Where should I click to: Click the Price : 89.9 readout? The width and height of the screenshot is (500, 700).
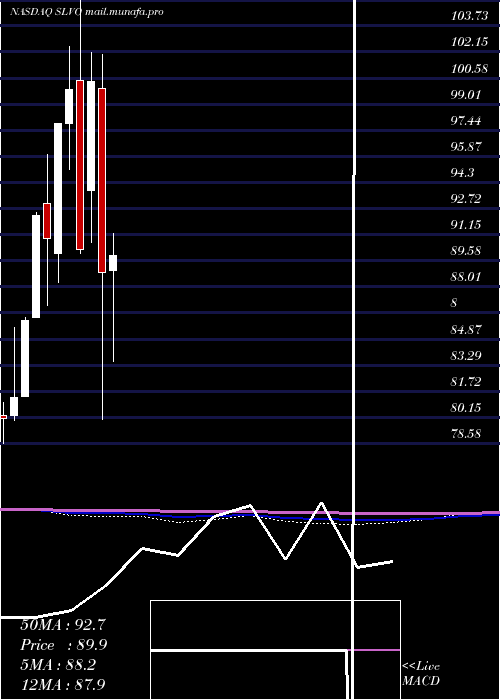click(64, 645)
